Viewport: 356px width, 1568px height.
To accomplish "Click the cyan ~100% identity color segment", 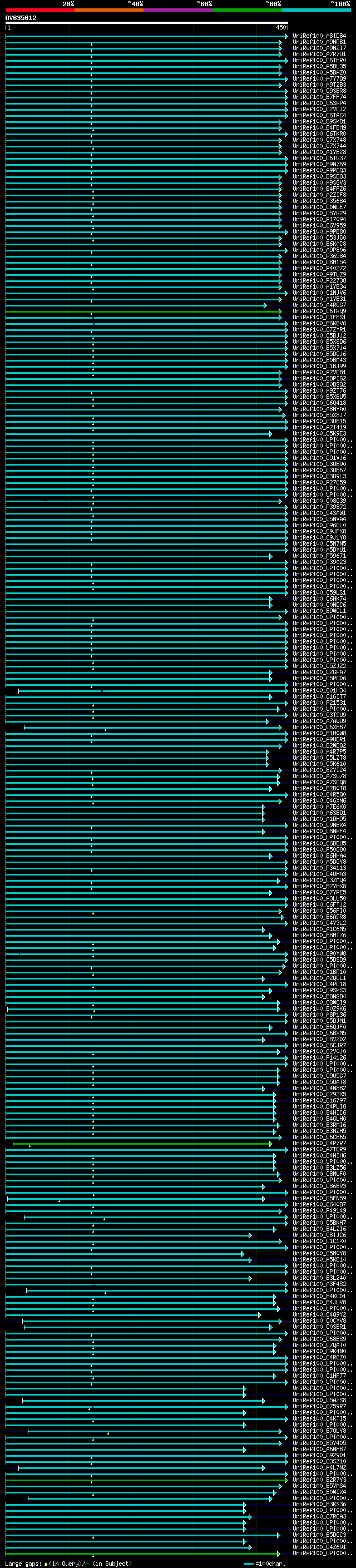I will [316, 10].
